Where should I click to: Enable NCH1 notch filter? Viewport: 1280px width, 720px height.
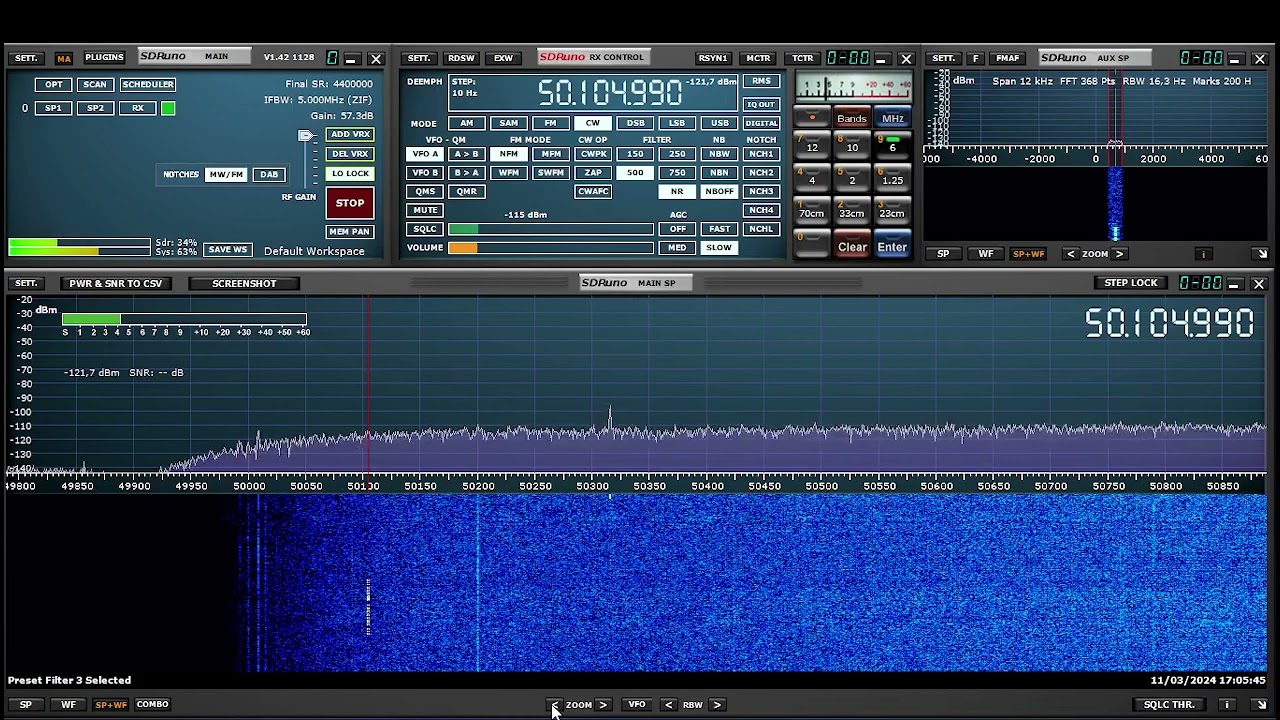[x=761, y=154]
